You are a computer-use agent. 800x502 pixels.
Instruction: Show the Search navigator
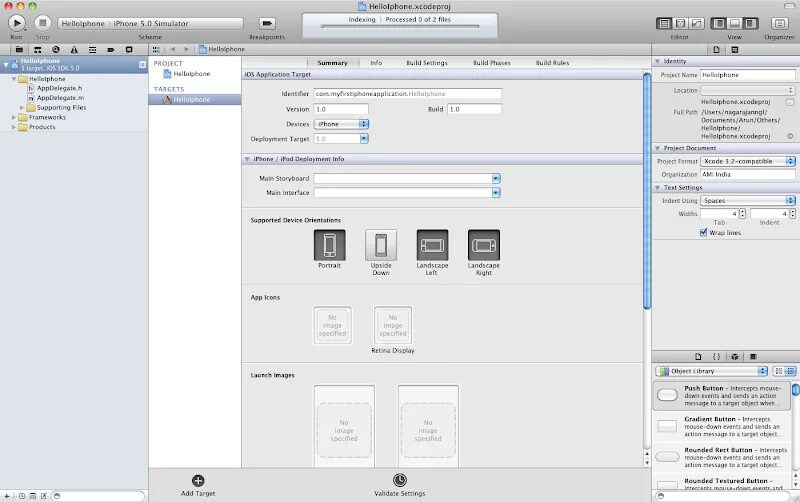[x=56, y=49]
